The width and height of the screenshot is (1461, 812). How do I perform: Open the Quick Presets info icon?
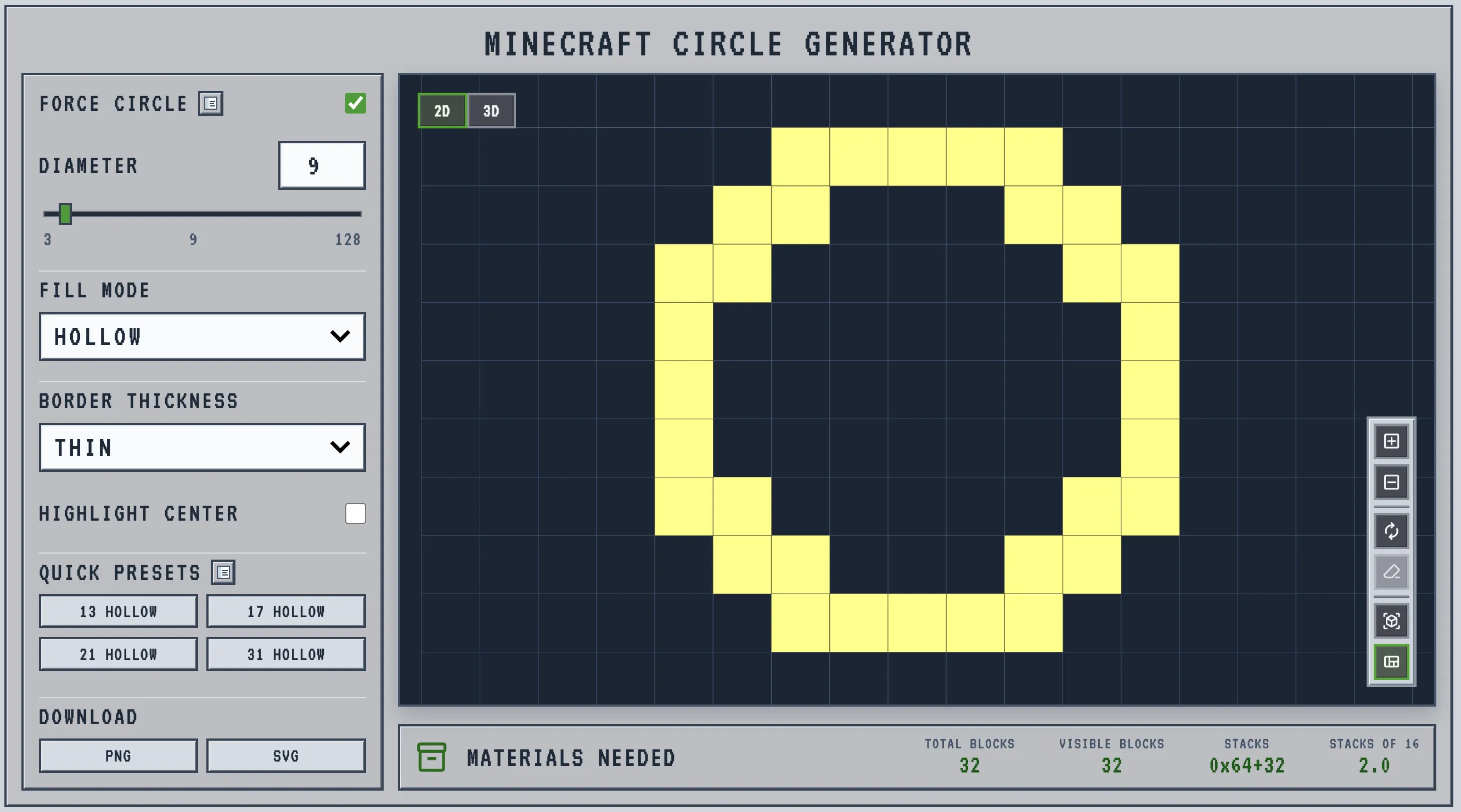point(223,572)
